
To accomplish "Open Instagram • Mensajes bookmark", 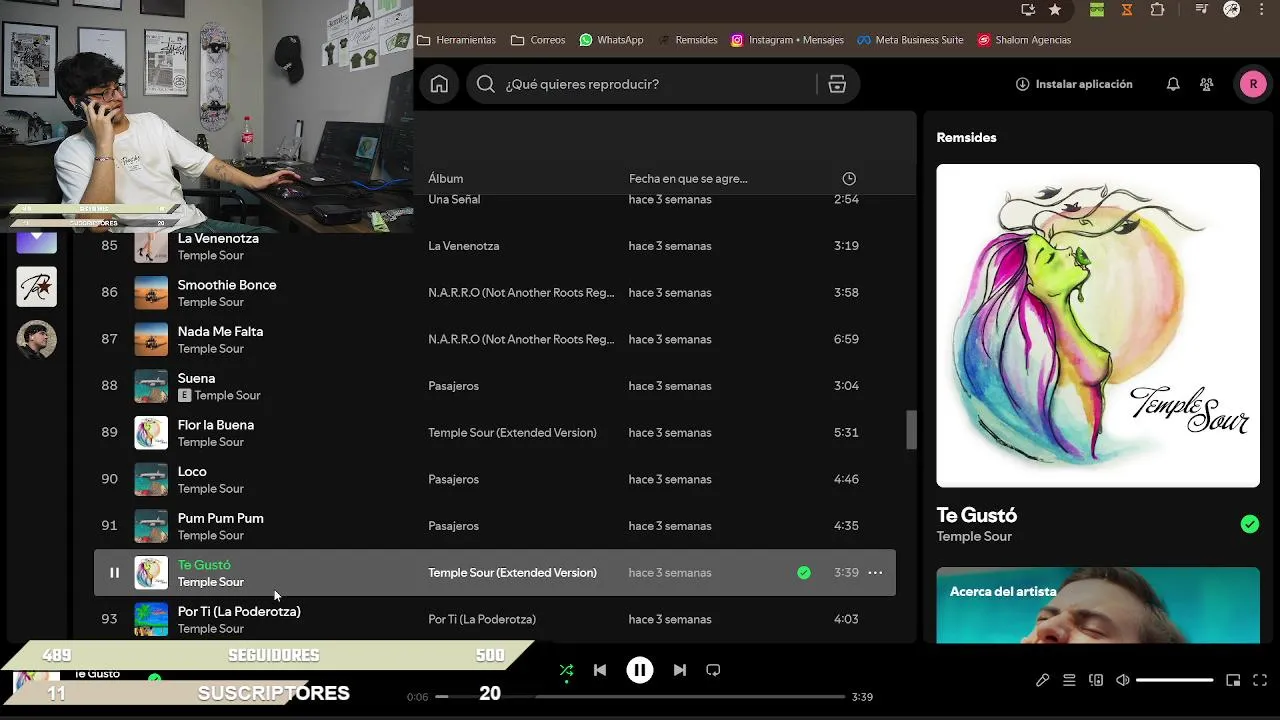I will tap(787, 40).
